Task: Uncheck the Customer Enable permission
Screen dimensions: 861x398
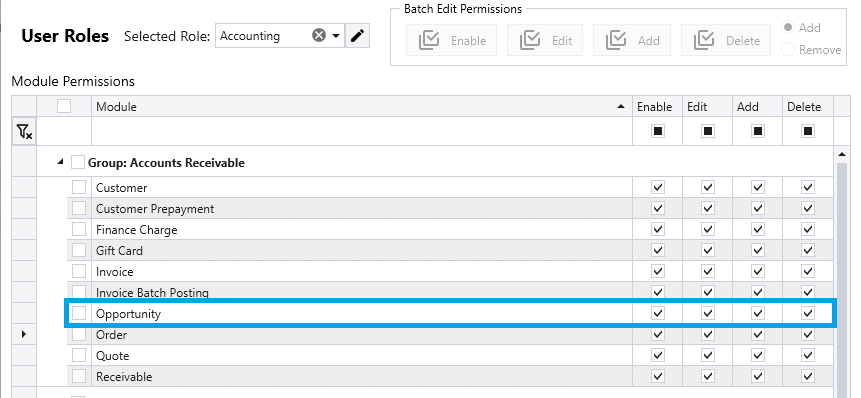Action: pos(657,188)
